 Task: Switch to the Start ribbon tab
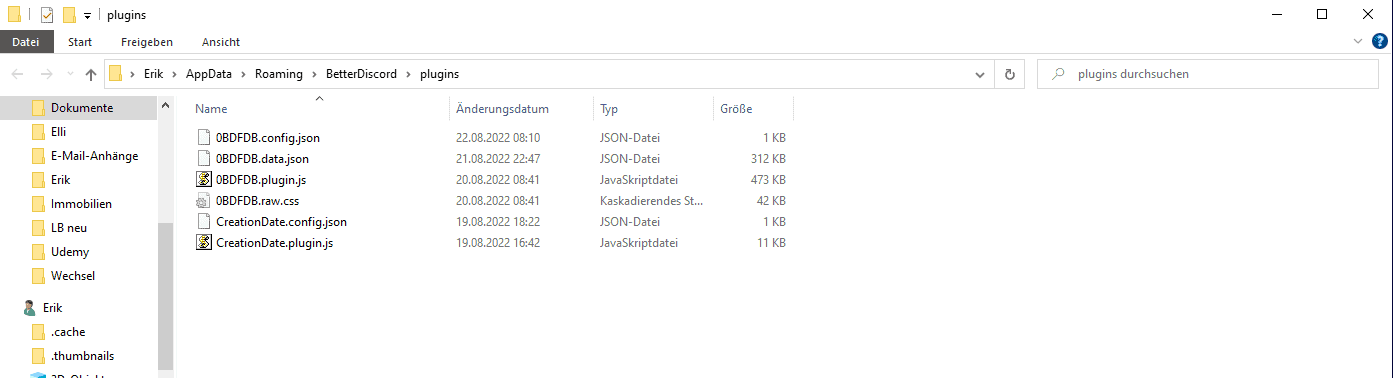coord(80,42)
